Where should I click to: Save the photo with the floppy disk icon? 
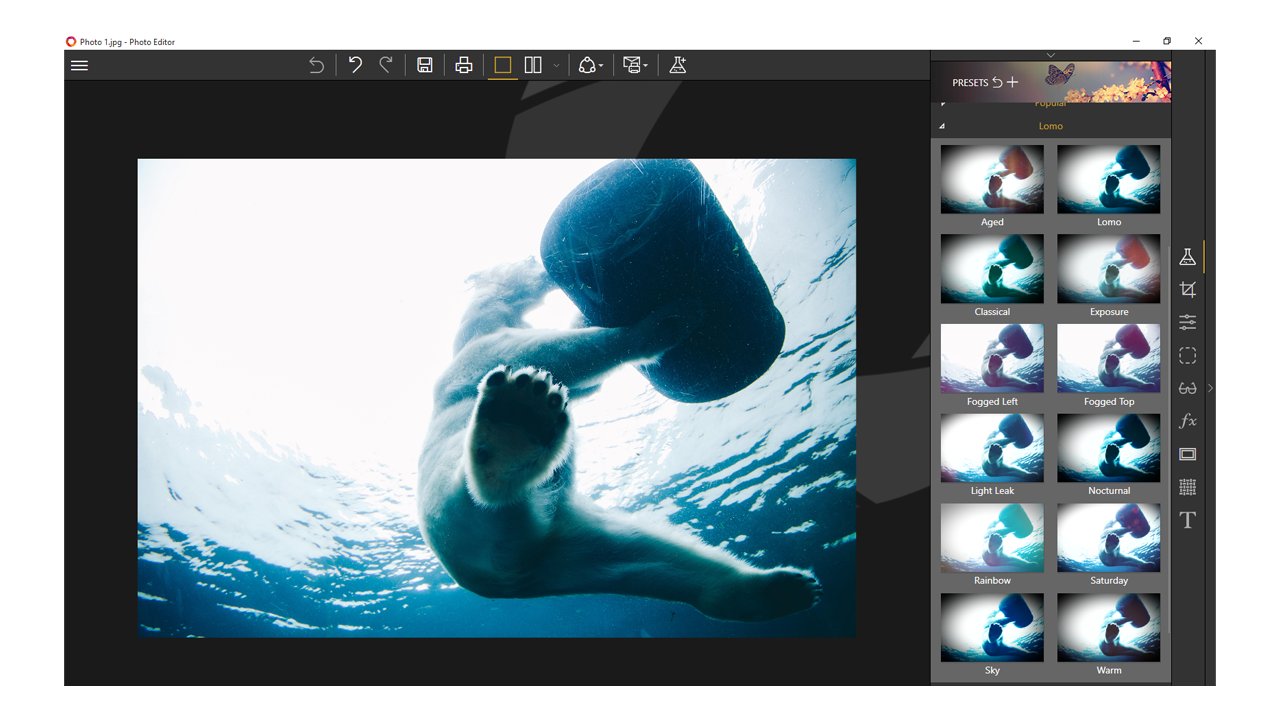tap(425, 65)
